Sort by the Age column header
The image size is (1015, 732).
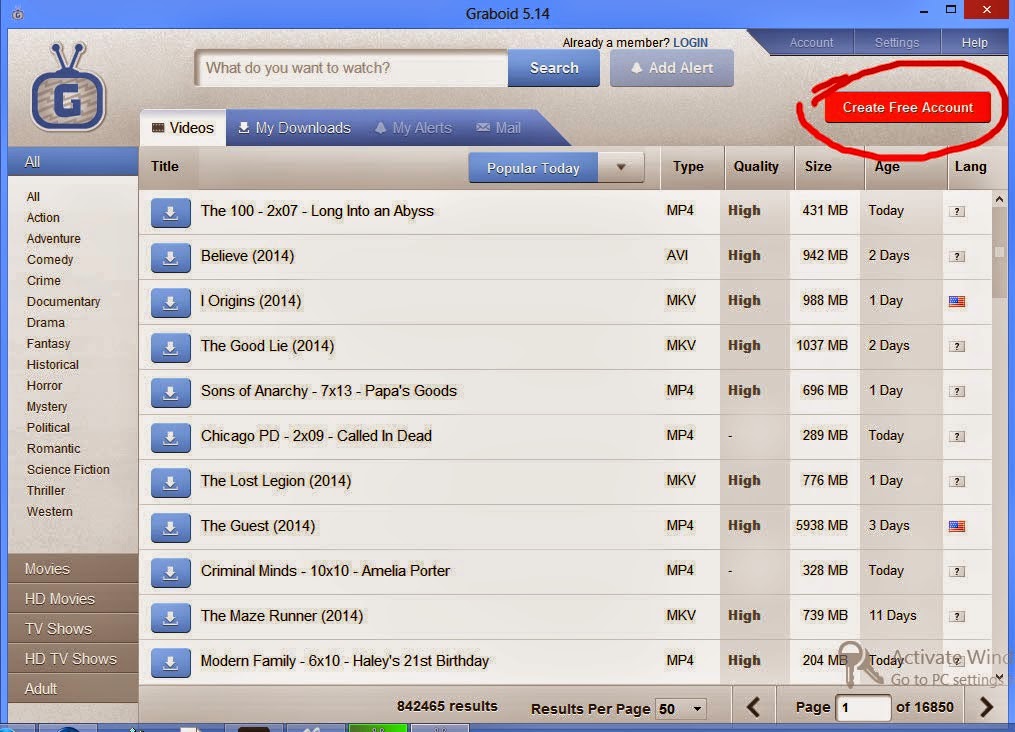click(x=887, y=166)
